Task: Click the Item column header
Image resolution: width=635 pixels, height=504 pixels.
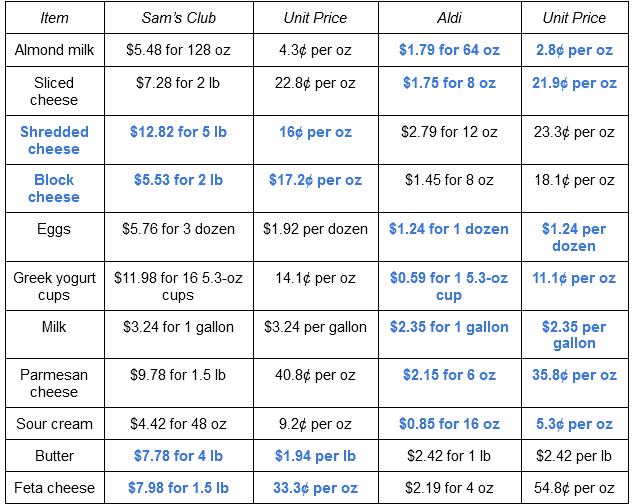Action: click(54, 18)
